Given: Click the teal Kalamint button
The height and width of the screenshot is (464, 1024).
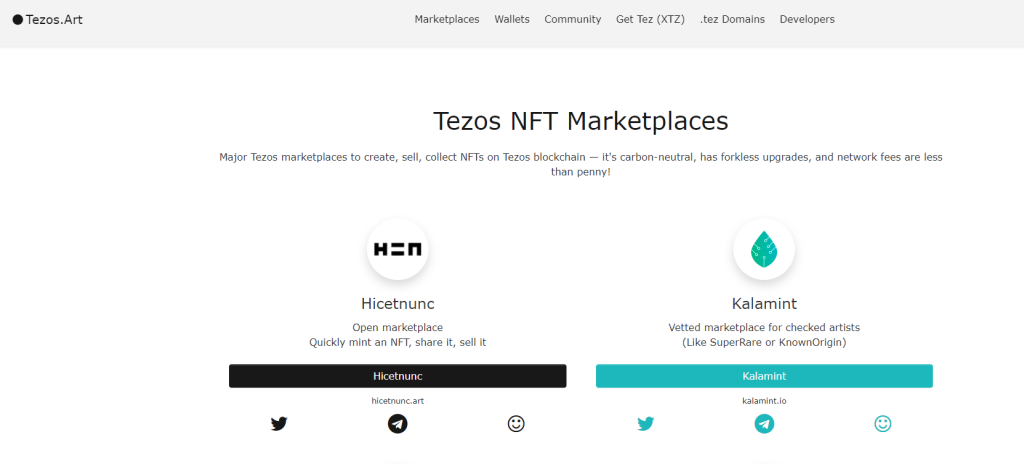Looking at the screenshot, I should point(764,376).
